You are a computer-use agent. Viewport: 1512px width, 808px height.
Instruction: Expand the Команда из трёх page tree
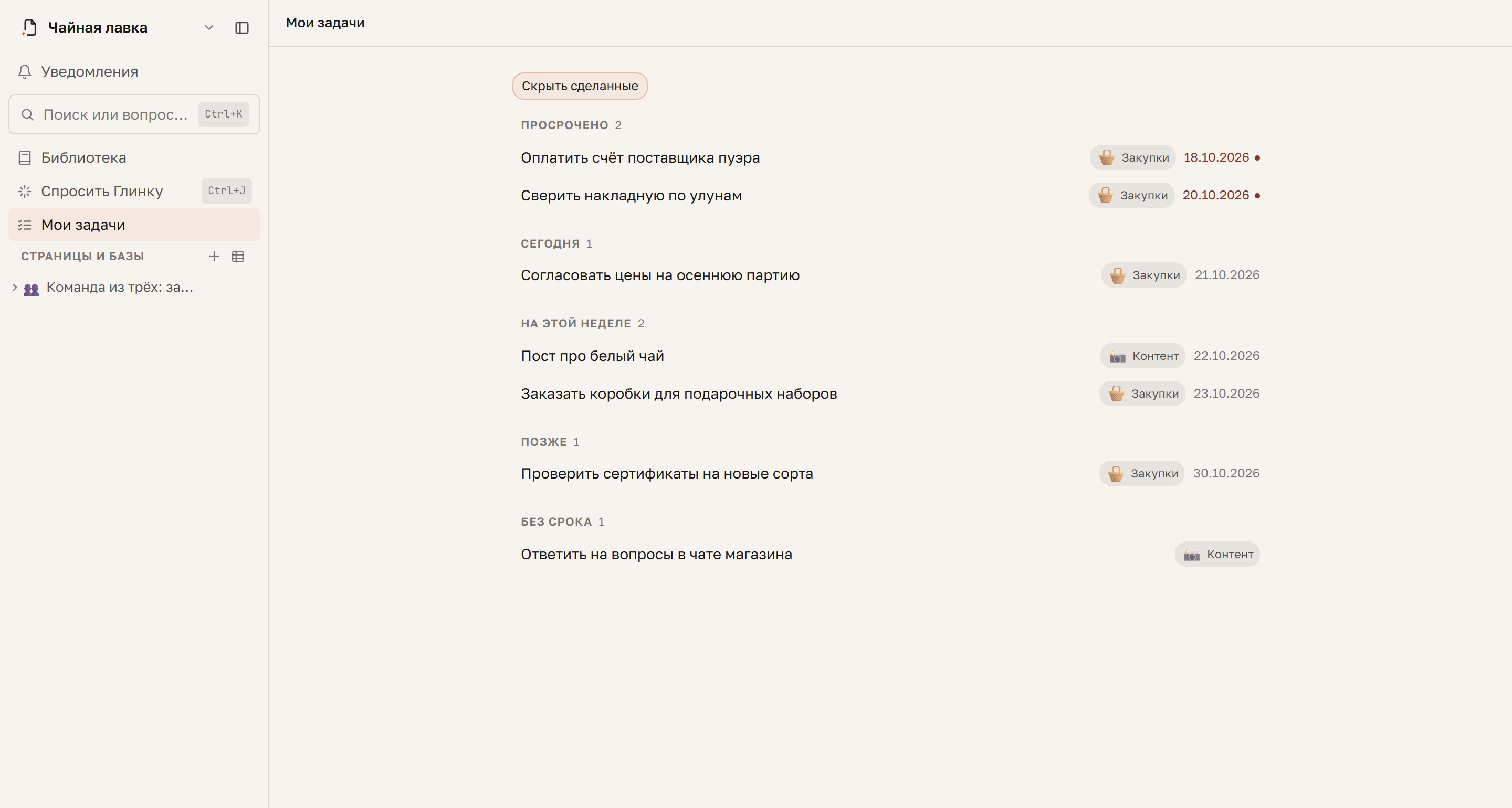pos(15,288)
